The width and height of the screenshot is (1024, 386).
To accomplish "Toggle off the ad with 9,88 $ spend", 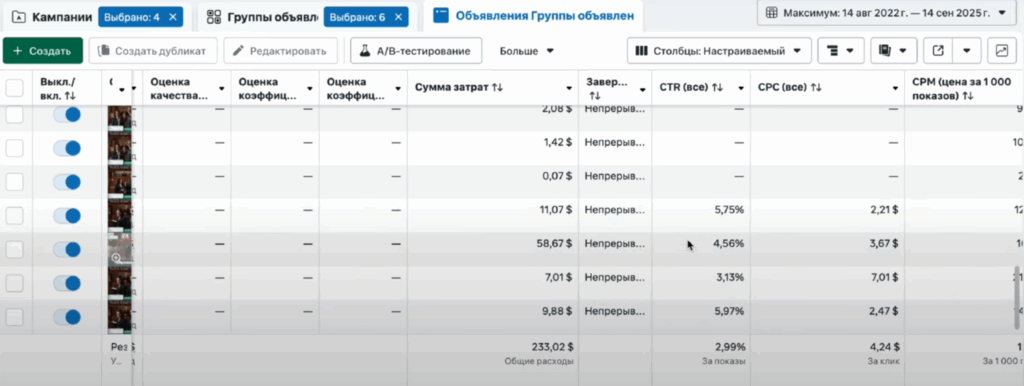I will tap(67, 317).
